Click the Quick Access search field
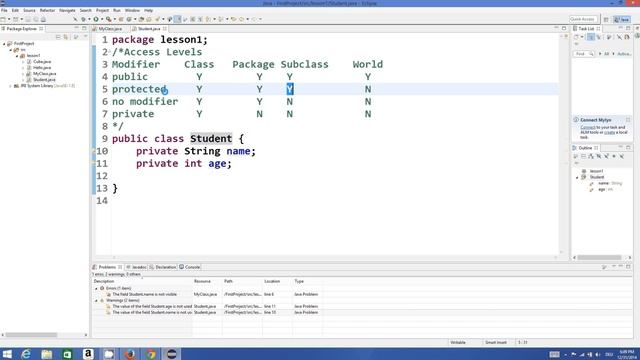Image resolution: width=640 pixels, height=360 pixels. (x=583, y=19)
